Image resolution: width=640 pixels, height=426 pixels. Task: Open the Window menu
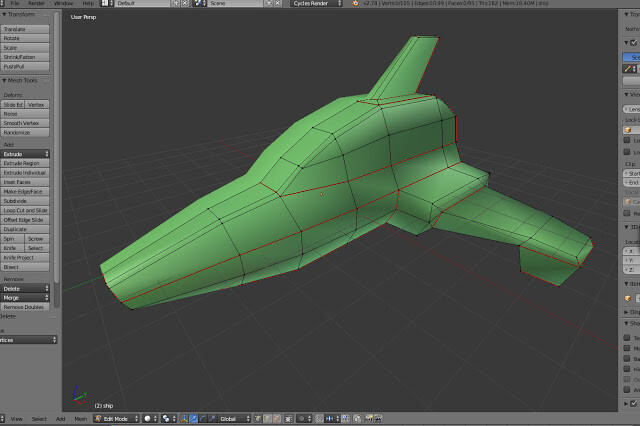pos(63,3)
